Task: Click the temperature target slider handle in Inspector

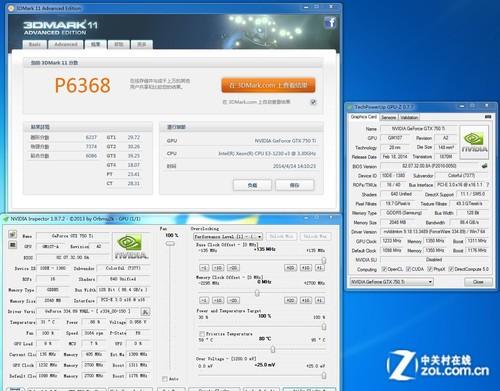Action: pos(273,349)
